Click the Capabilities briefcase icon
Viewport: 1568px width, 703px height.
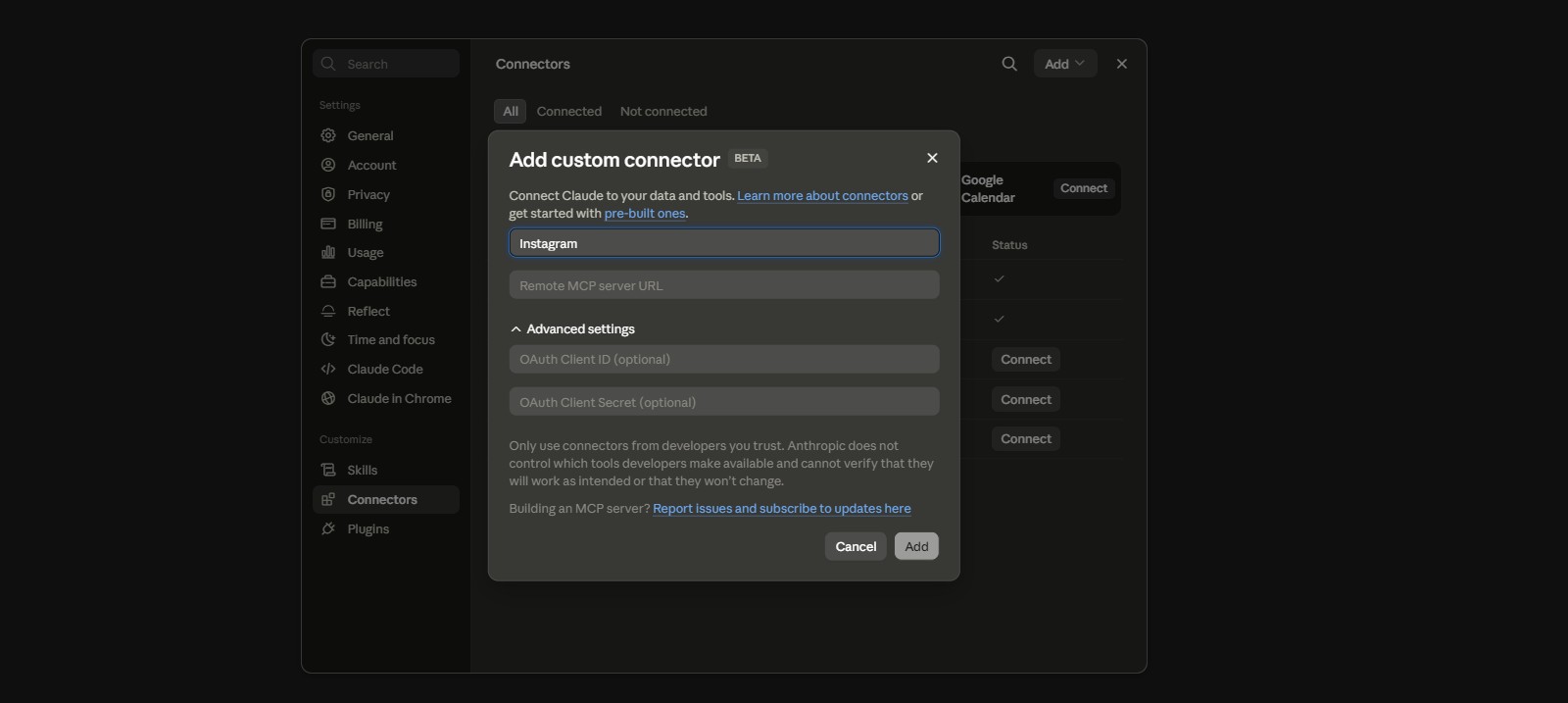(x=328, y=281)
